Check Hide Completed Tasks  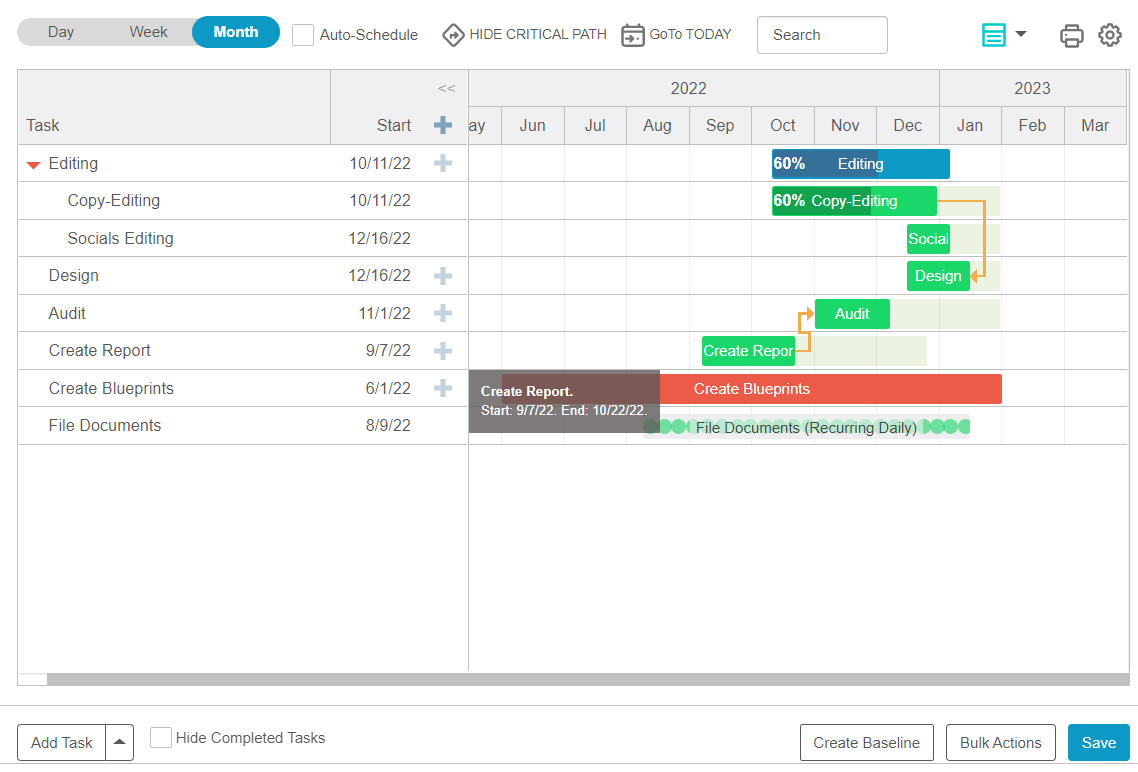[x=161, y=737]
